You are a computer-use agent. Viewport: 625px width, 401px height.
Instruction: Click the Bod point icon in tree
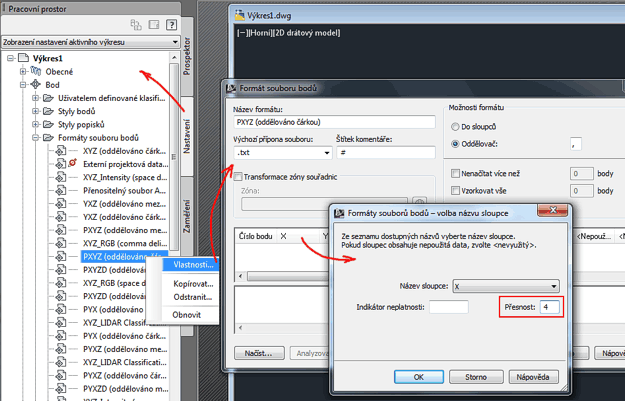pyautogui.click(x=35, y=85)
